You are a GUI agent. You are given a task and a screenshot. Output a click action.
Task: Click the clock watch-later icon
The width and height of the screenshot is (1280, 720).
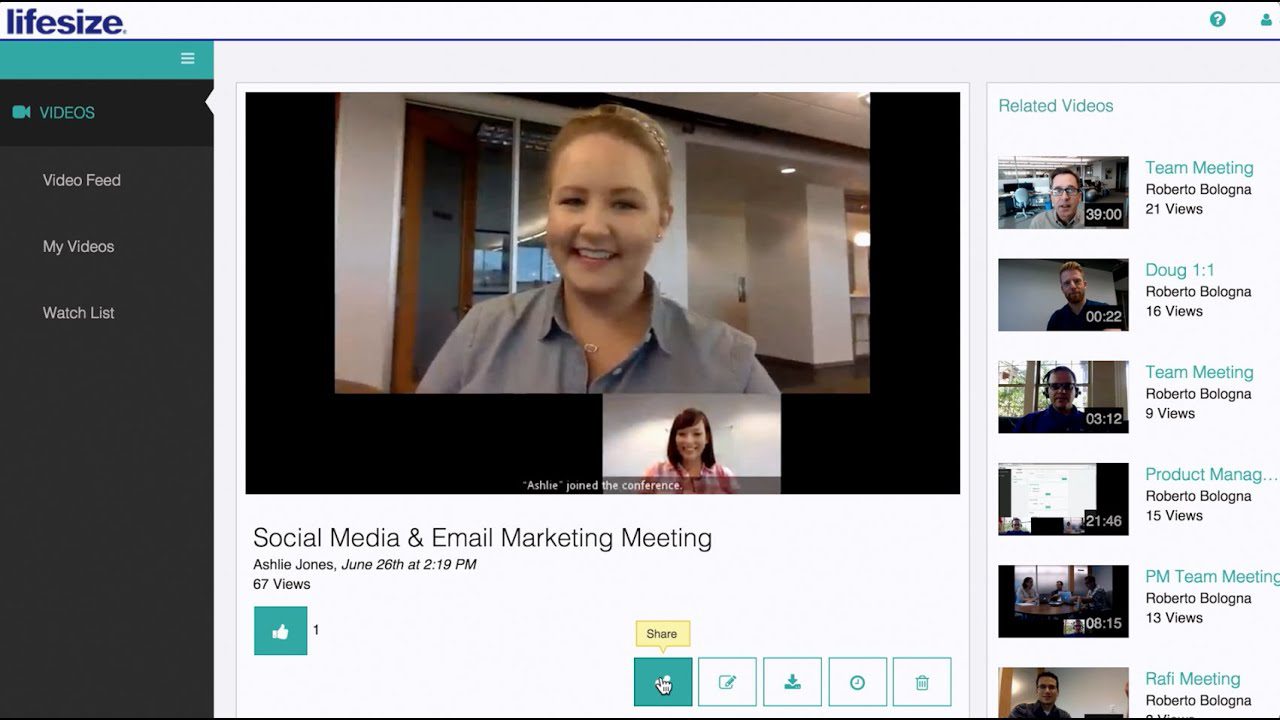click(857, 682)
